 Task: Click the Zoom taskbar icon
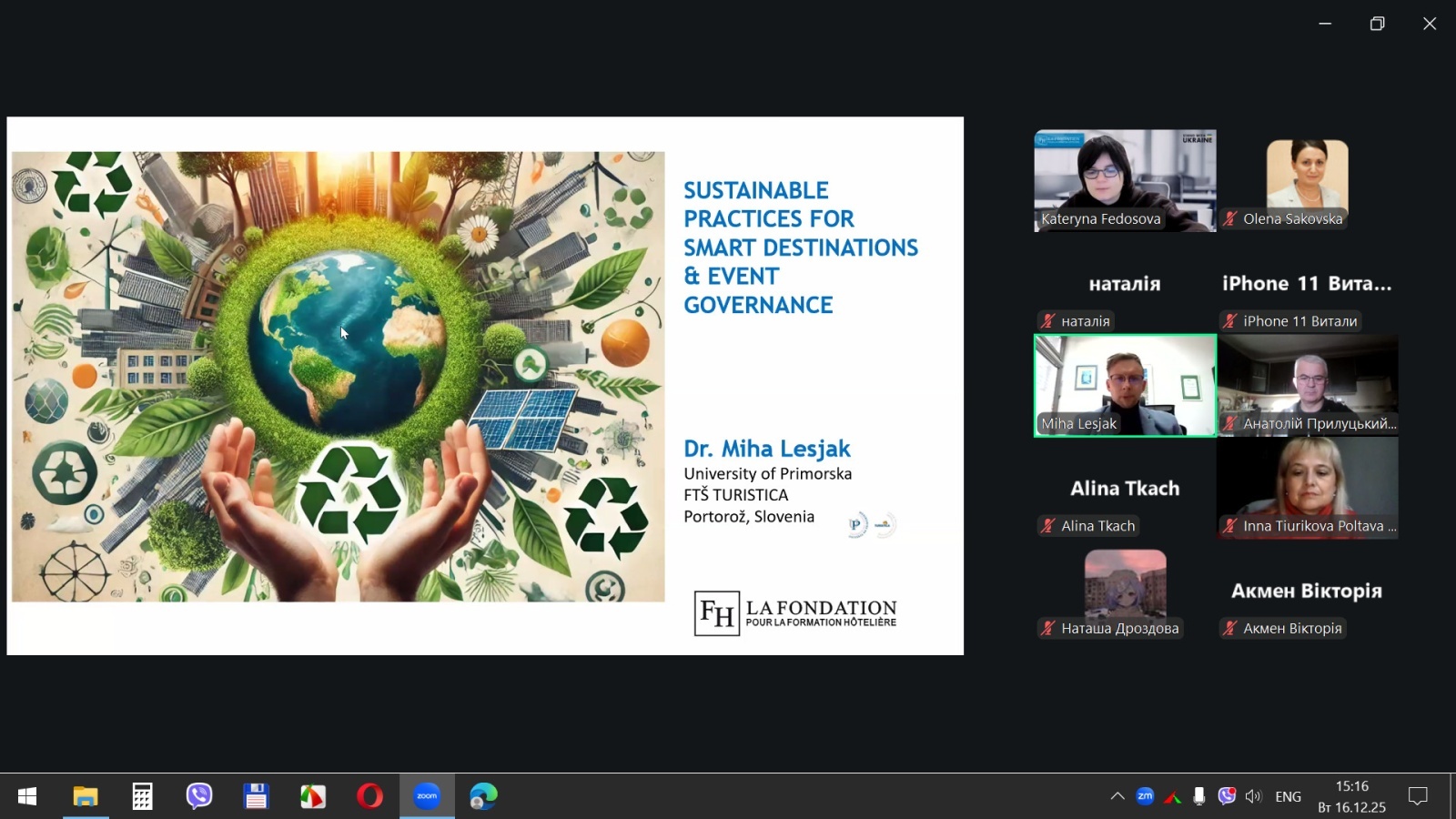tap(427, 796)
